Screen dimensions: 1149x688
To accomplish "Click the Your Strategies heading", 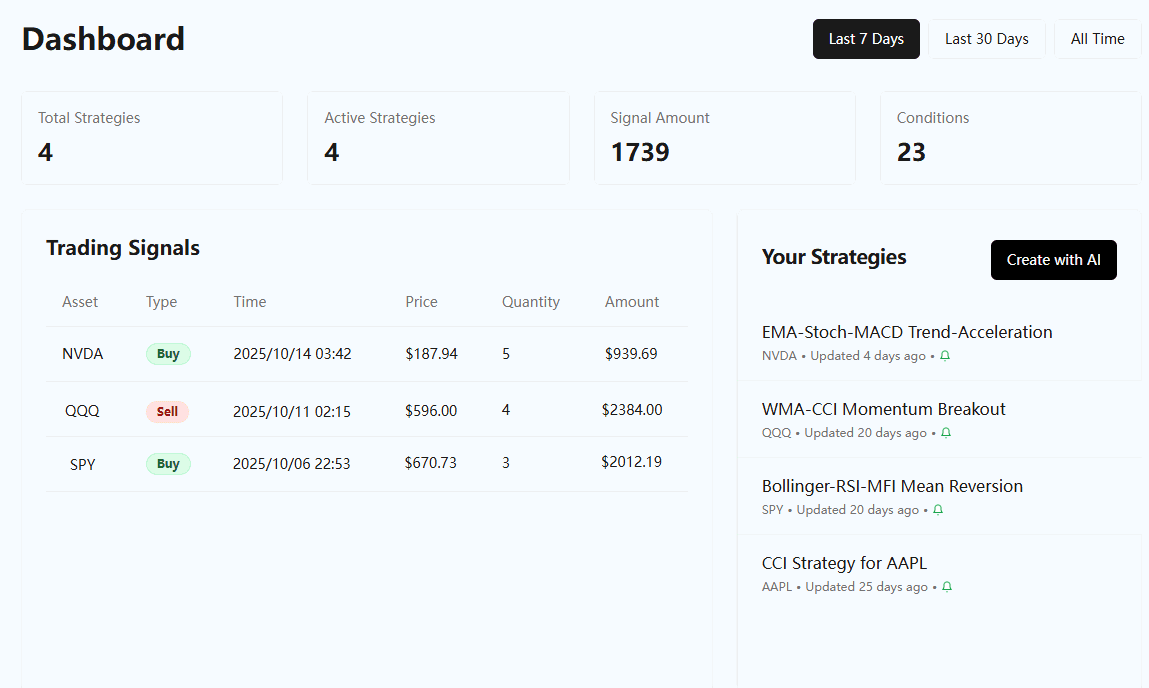I will coord(834,256).
